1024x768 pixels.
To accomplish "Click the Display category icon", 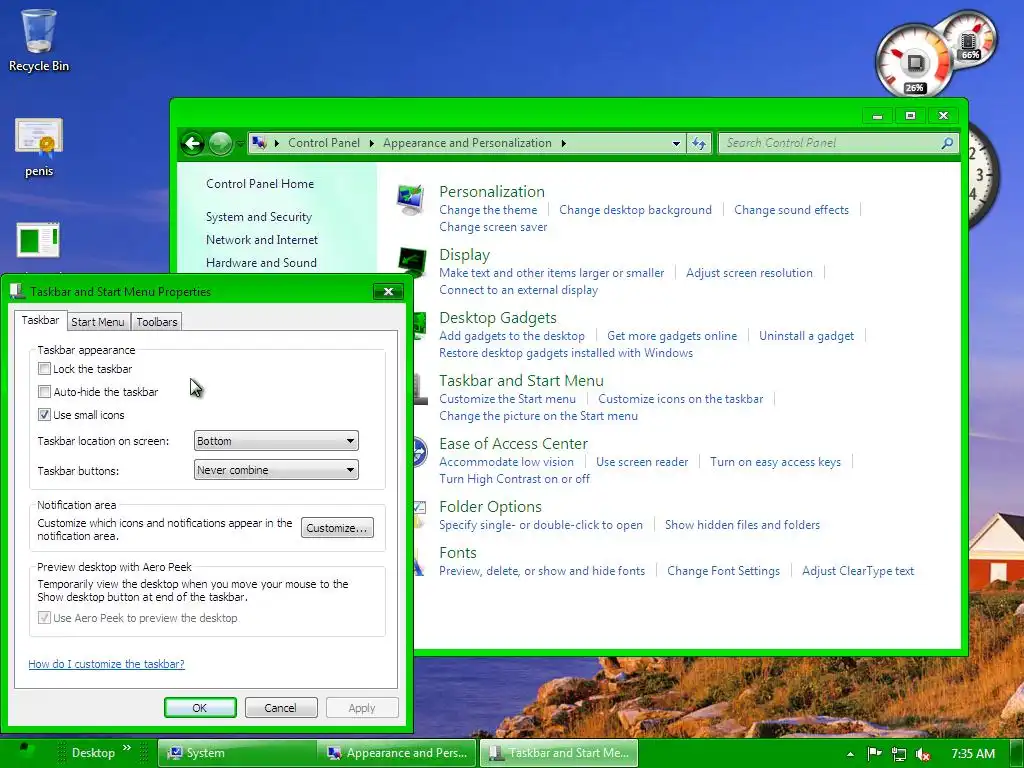I will [412, 263].
